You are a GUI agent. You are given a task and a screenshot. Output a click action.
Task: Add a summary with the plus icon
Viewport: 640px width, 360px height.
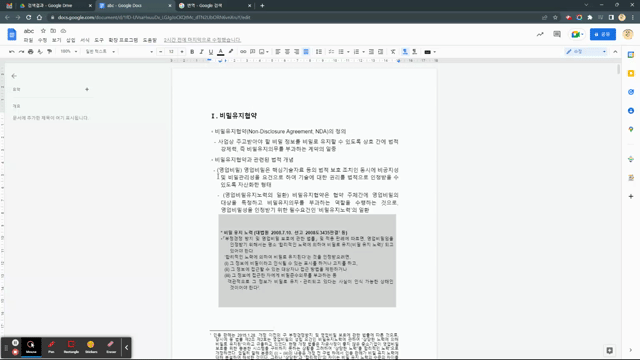[x=87, y=89]
